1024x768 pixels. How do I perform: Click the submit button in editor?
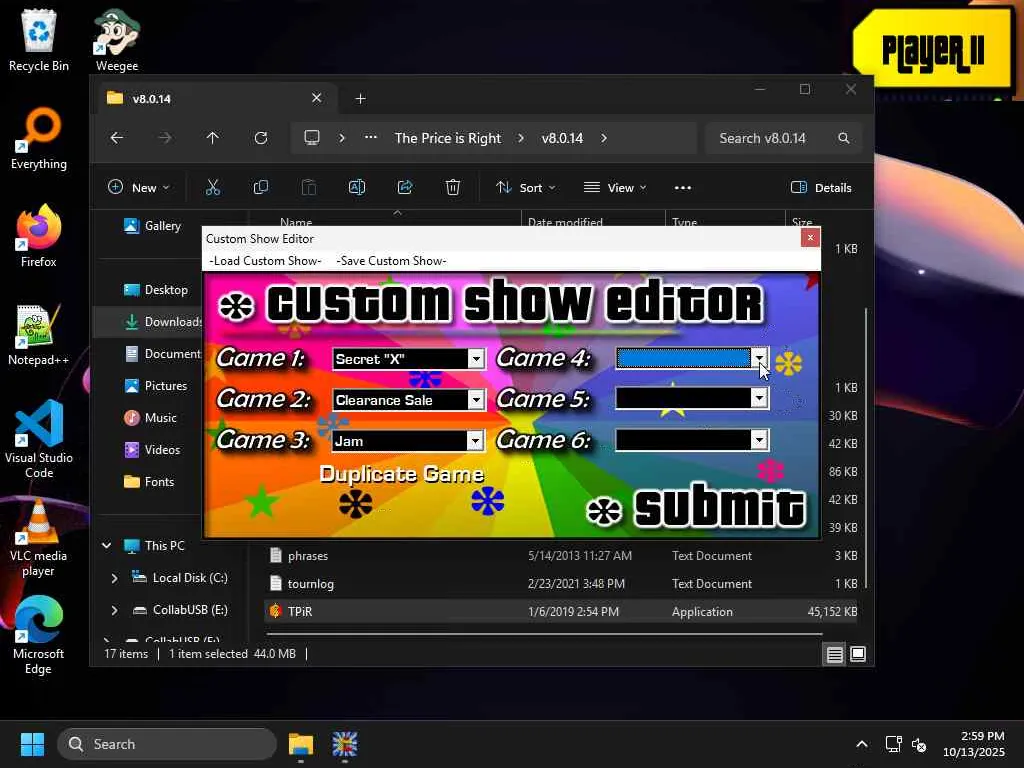(x=697, y=507)
